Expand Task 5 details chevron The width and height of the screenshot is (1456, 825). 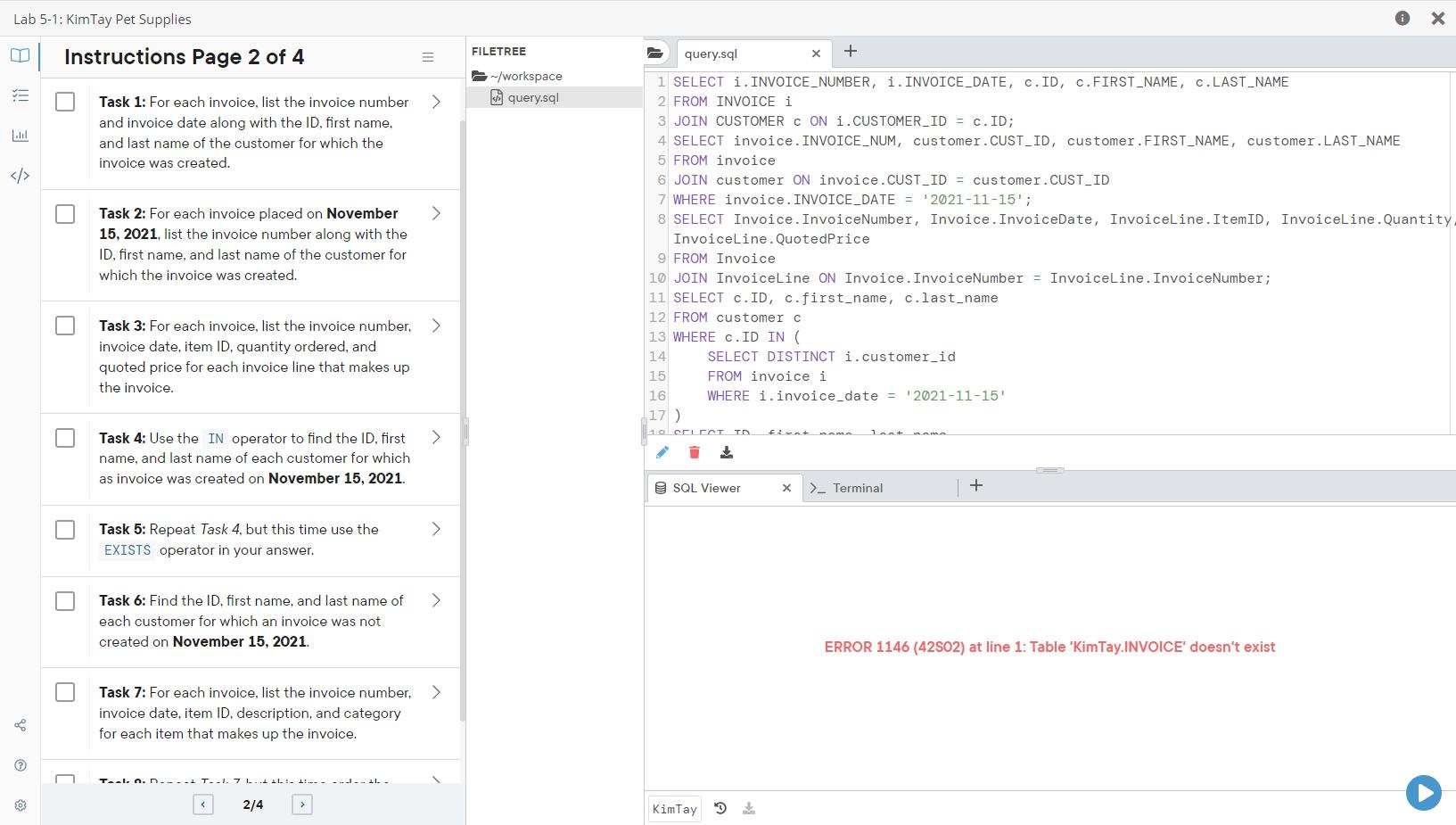[436, 529]
